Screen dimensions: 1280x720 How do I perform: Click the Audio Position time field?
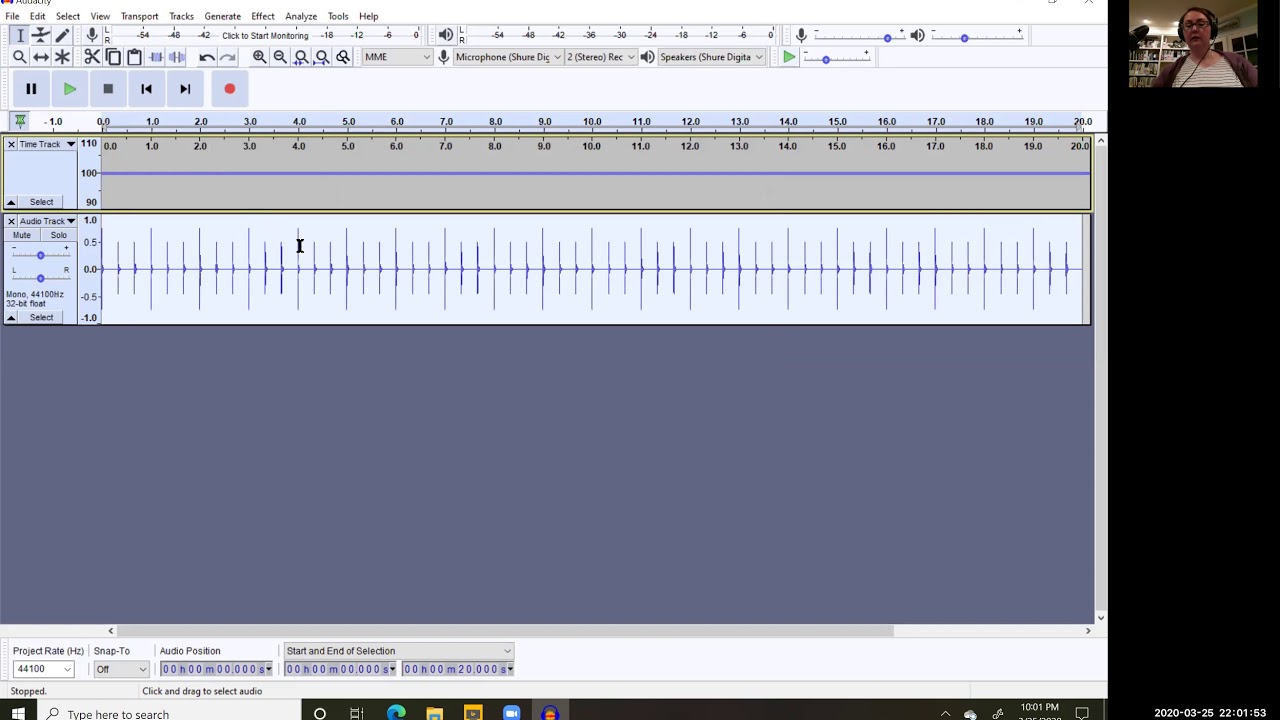[216, 669]
